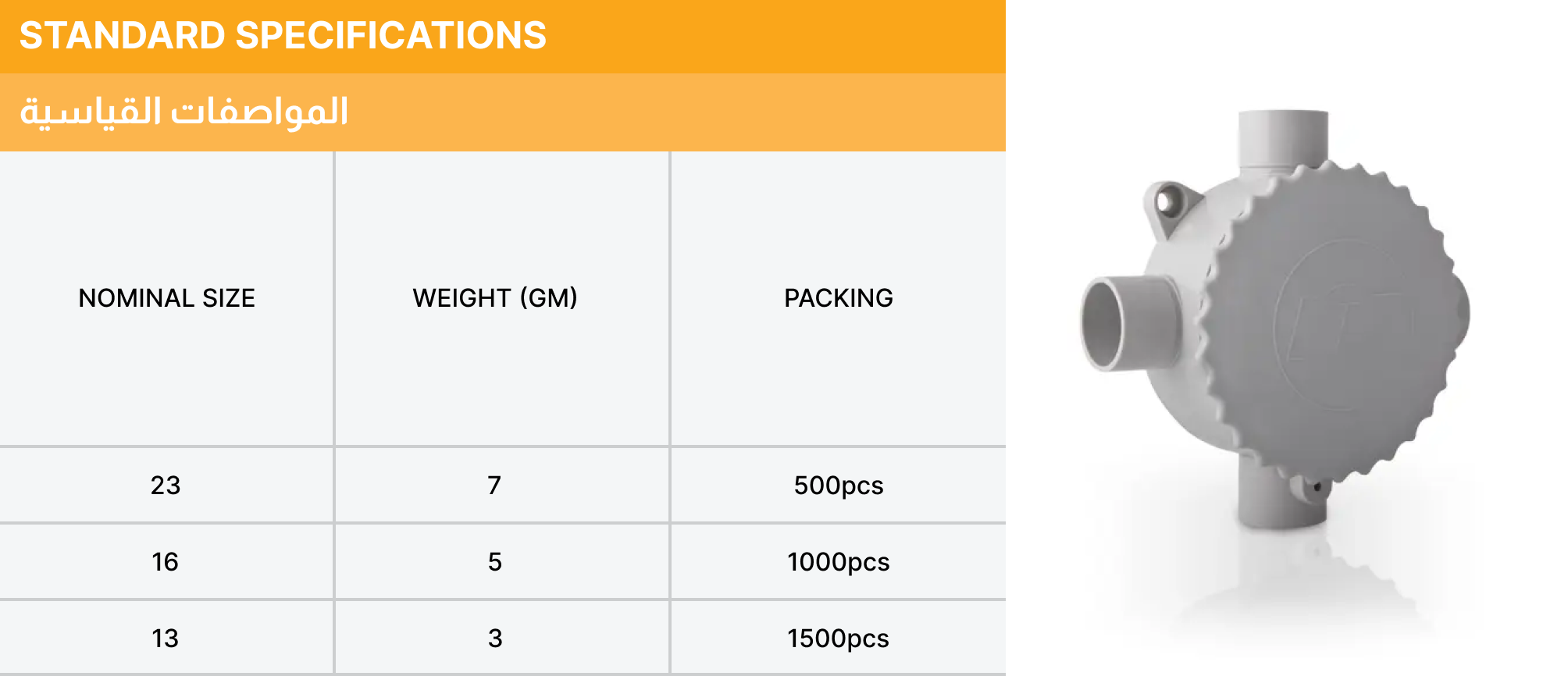
Task: Click the Arabic specifications heading
Action: (184, 112)
